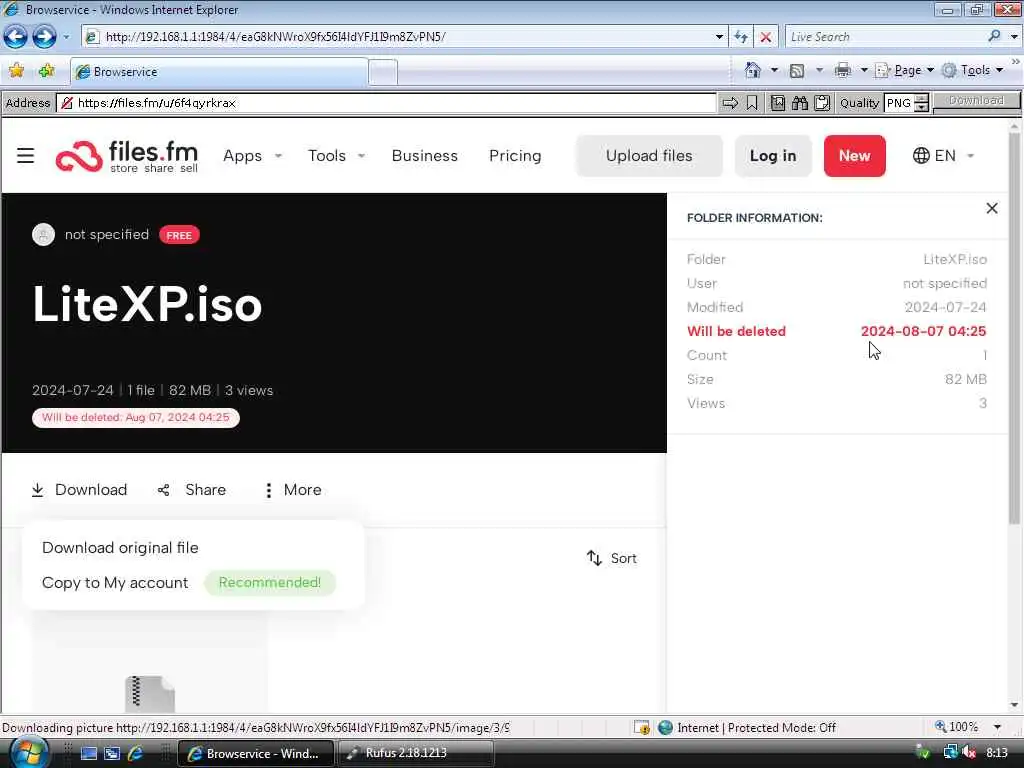
Task: Click the Log in button
Action: coord(773,155)
